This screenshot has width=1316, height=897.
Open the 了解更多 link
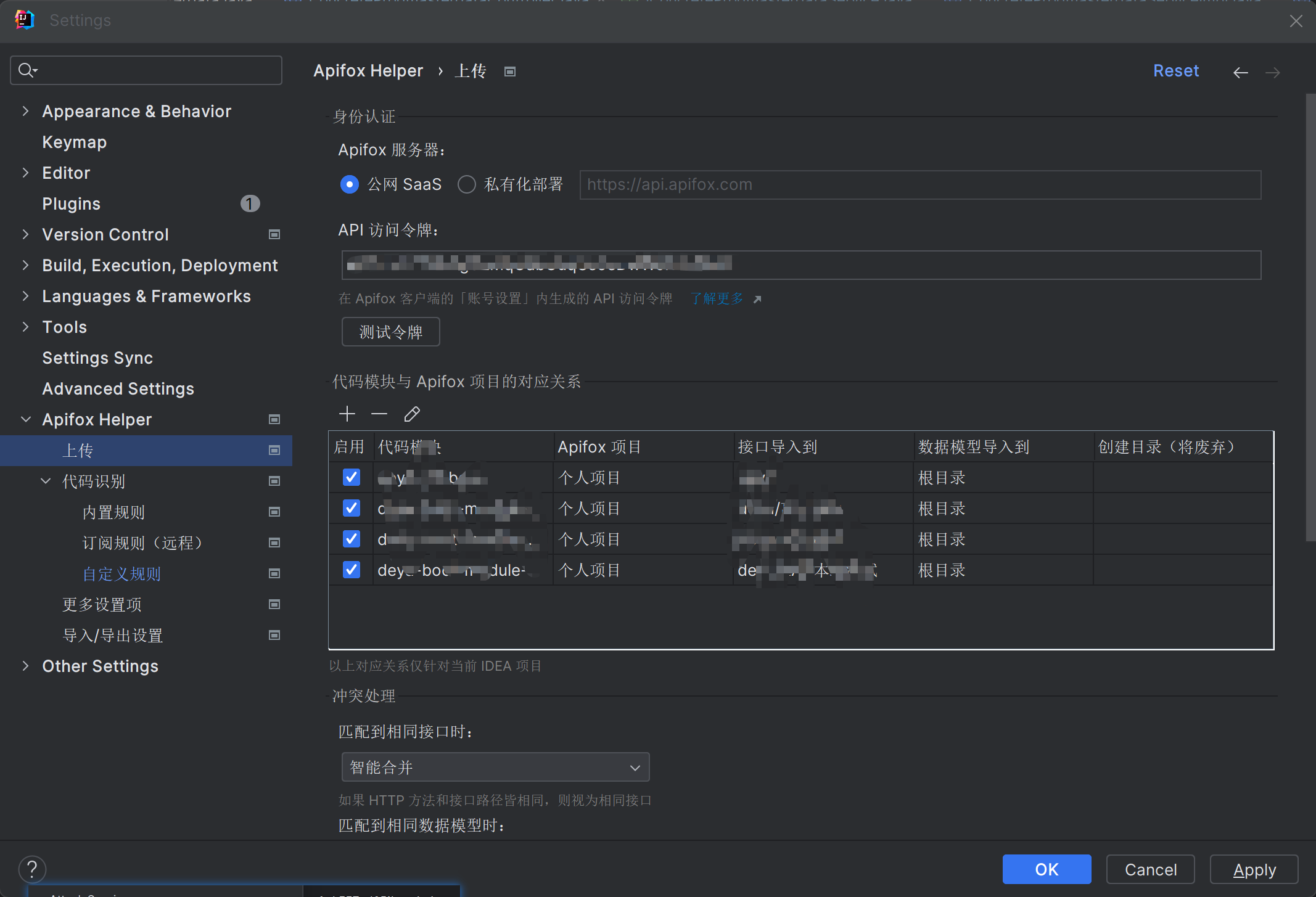(717, 298)
